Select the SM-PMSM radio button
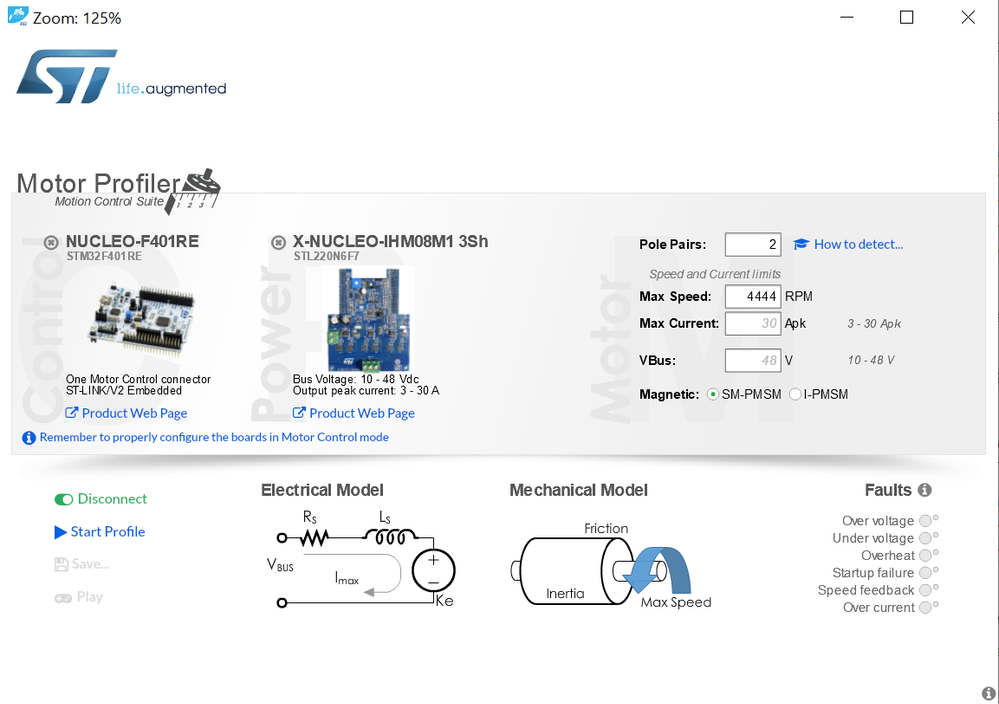This screenshot has height=704, width=999. click(x=713, y=394)
